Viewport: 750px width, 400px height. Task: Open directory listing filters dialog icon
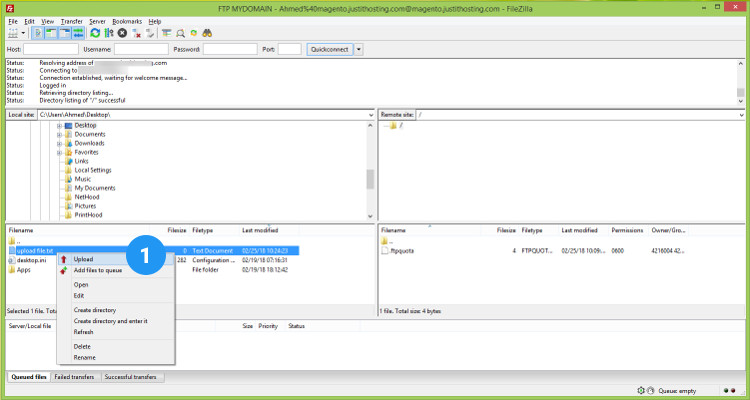[166, 33]
